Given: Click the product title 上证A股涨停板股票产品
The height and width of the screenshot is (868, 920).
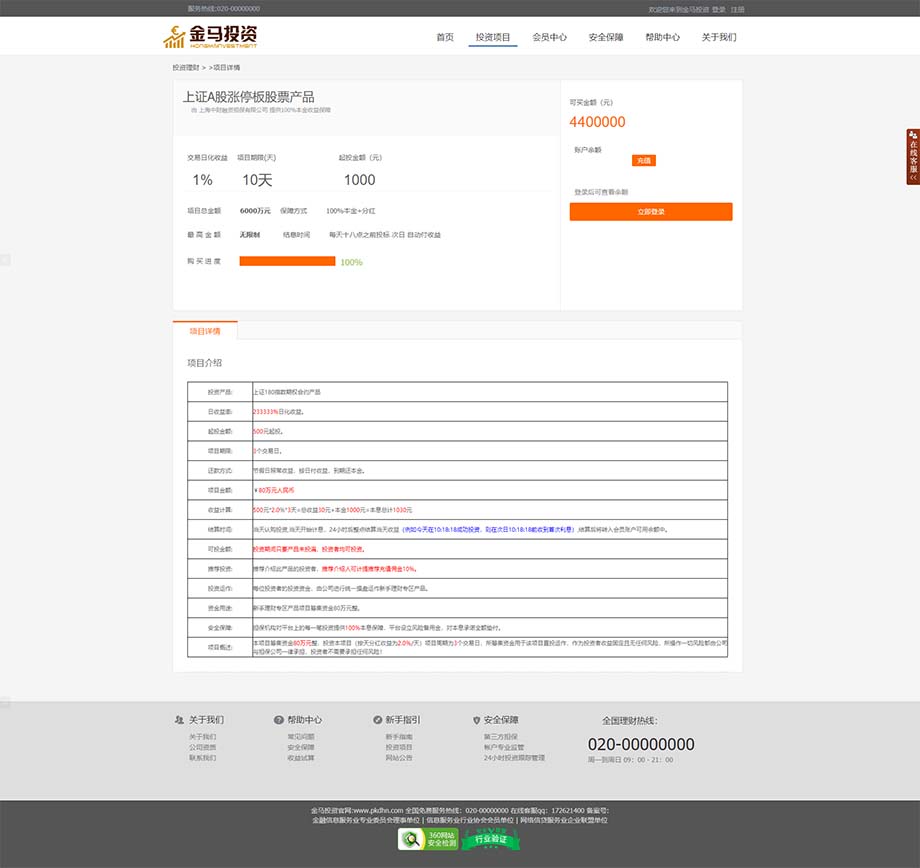Looking at the screenshot, I should tap(249, 96).
